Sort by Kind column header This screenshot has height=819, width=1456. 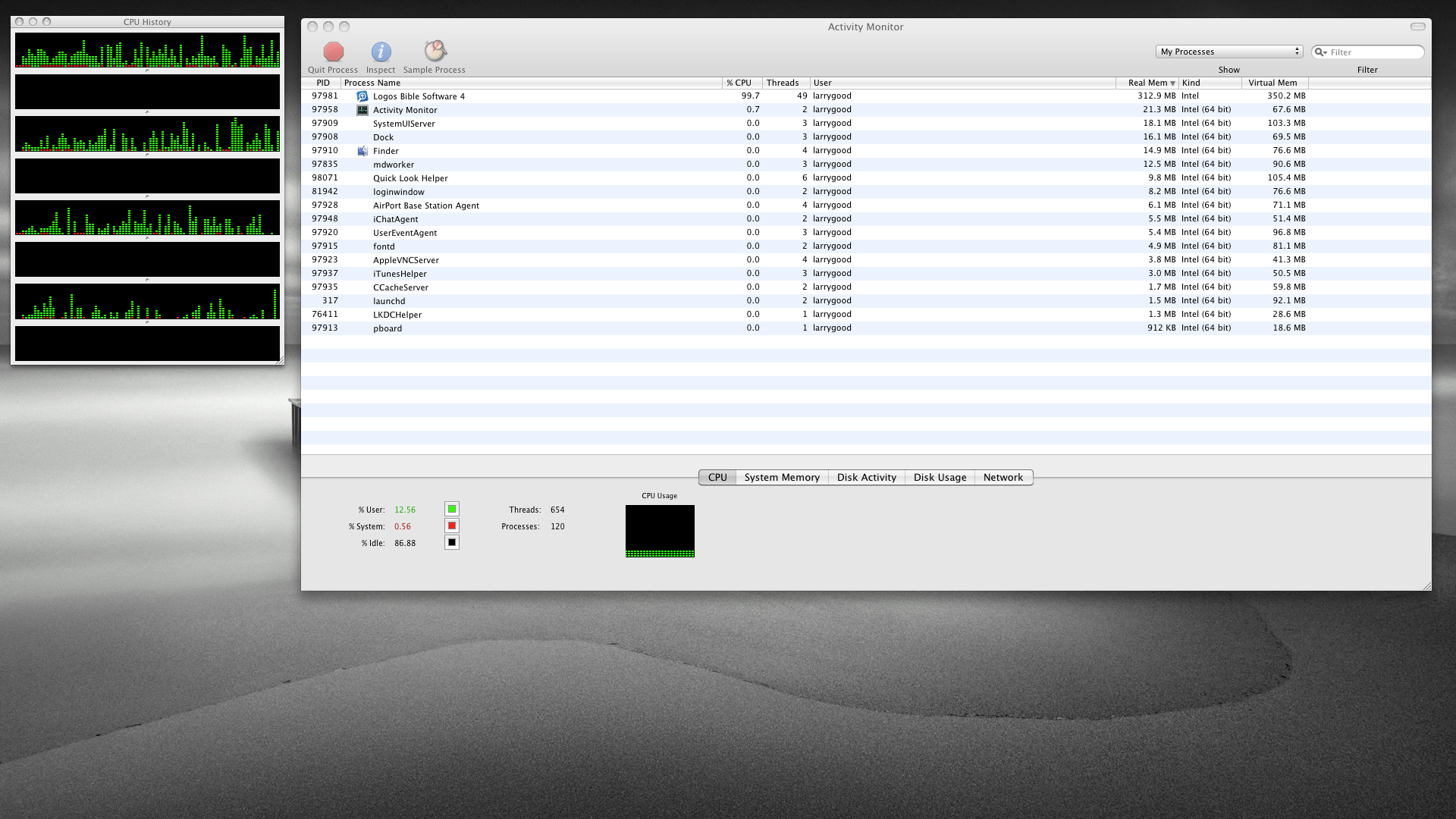(1210, 83)
